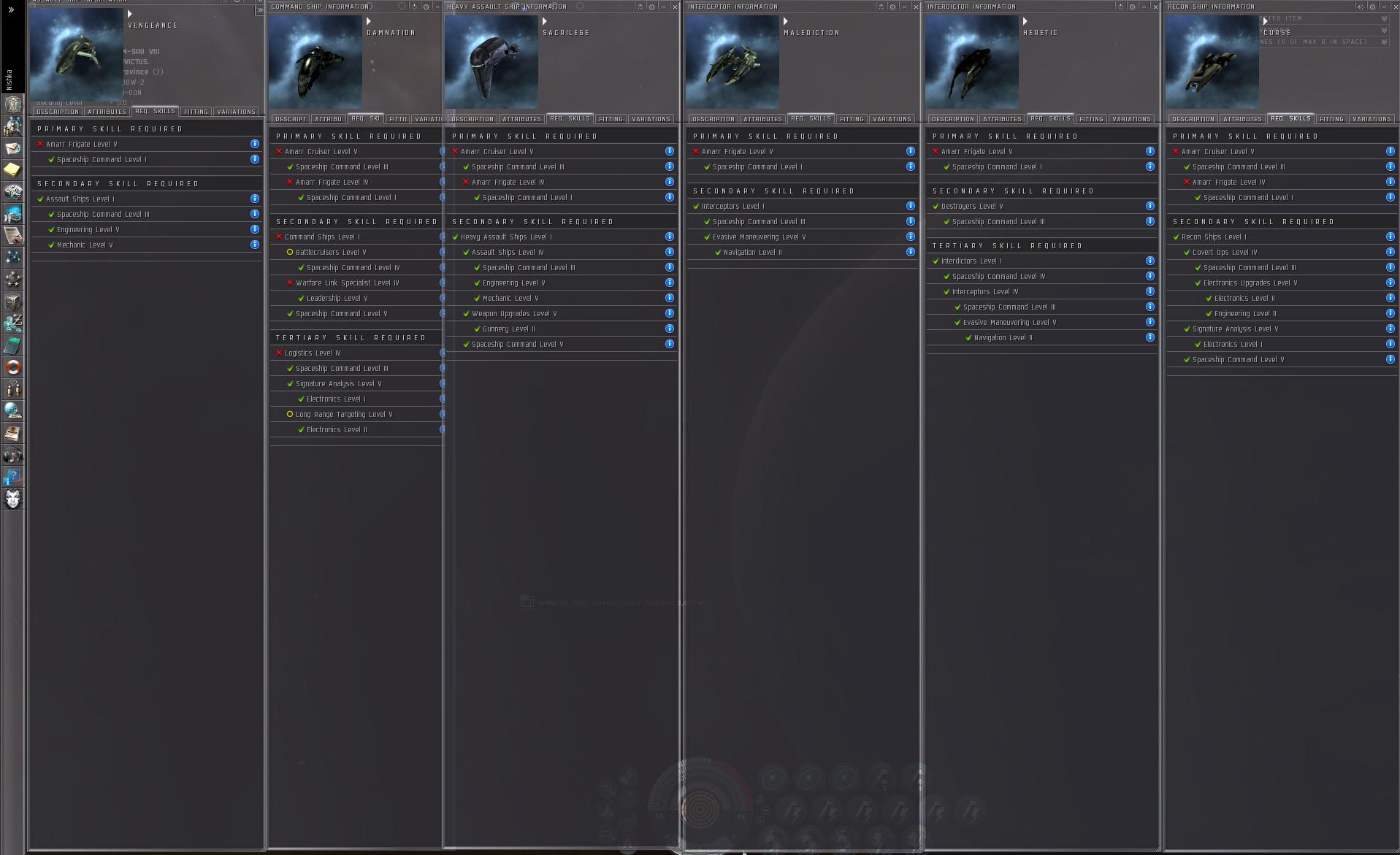Show info for Heavy Assault Ships Level I
The image size is (1400, 855).
670,237
